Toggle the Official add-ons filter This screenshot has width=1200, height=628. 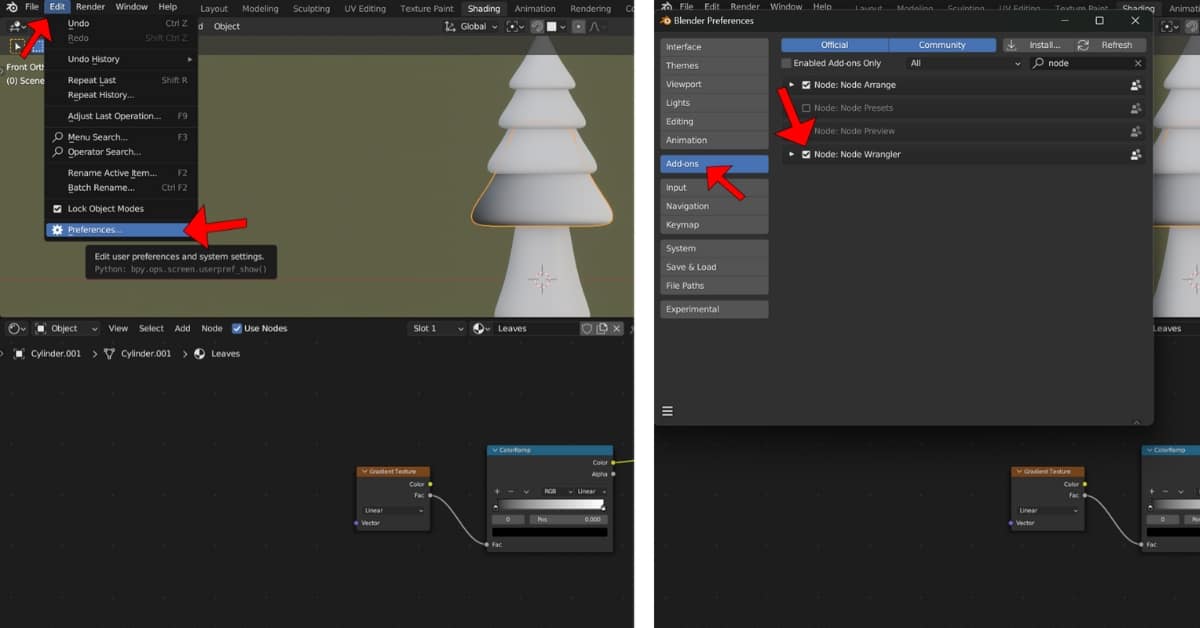[834, 45]
